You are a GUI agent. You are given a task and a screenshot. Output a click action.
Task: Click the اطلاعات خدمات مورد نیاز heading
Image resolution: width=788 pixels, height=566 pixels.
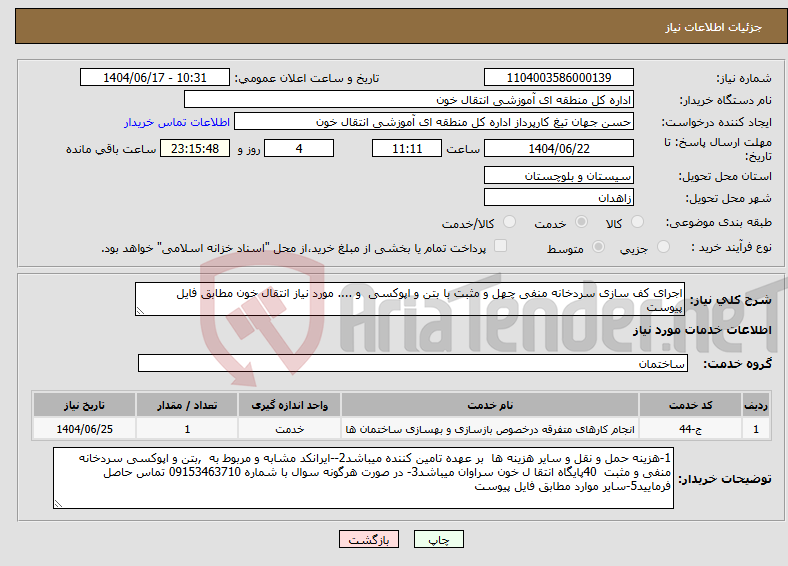click(x=702, y=330)
